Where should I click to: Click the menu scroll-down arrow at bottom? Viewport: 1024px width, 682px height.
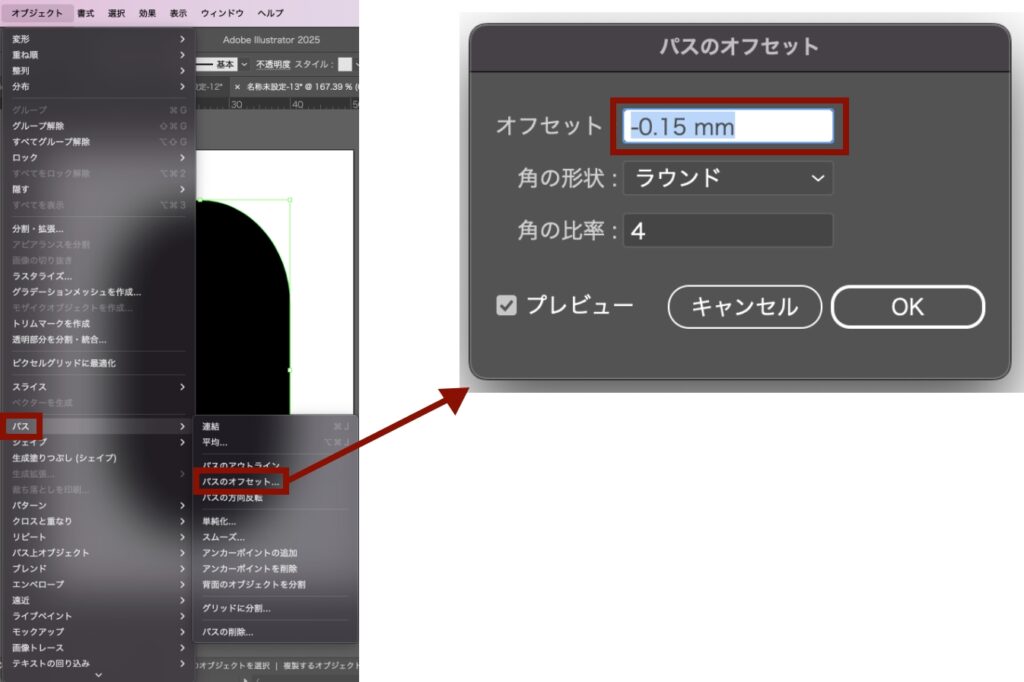[98, 675]
